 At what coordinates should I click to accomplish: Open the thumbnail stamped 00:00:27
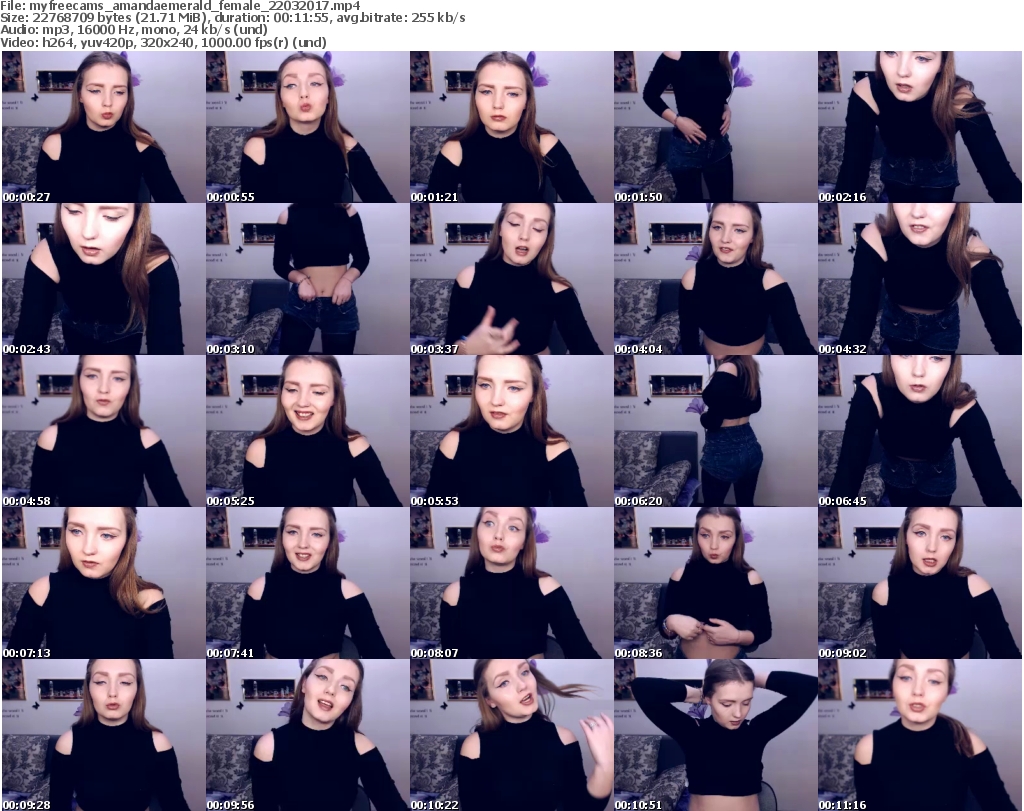[103, 127]
